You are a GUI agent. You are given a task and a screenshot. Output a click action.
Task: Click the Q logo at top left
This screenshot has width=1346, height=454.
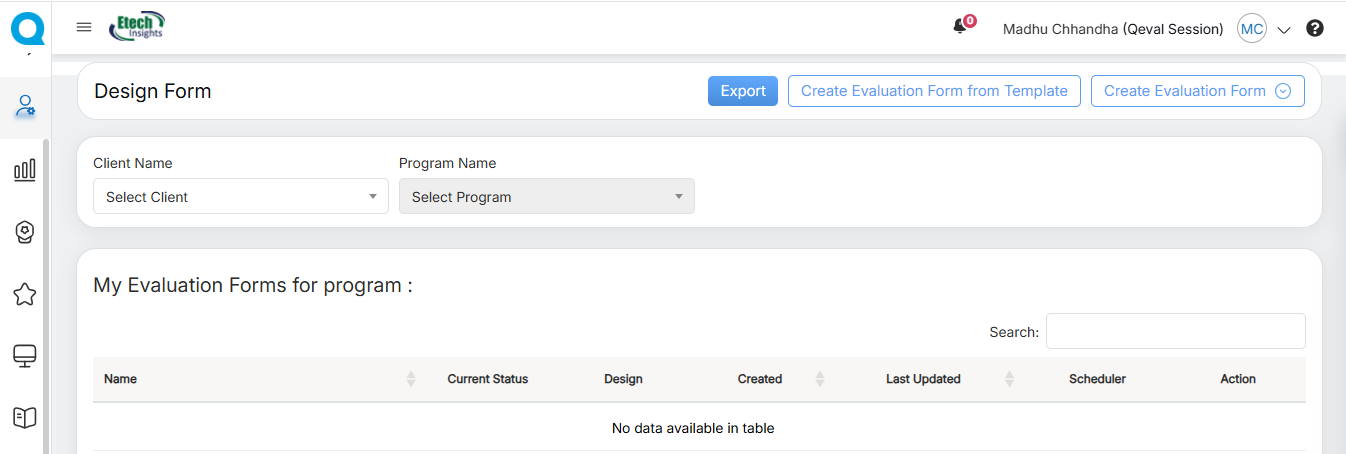click(27, 27)
